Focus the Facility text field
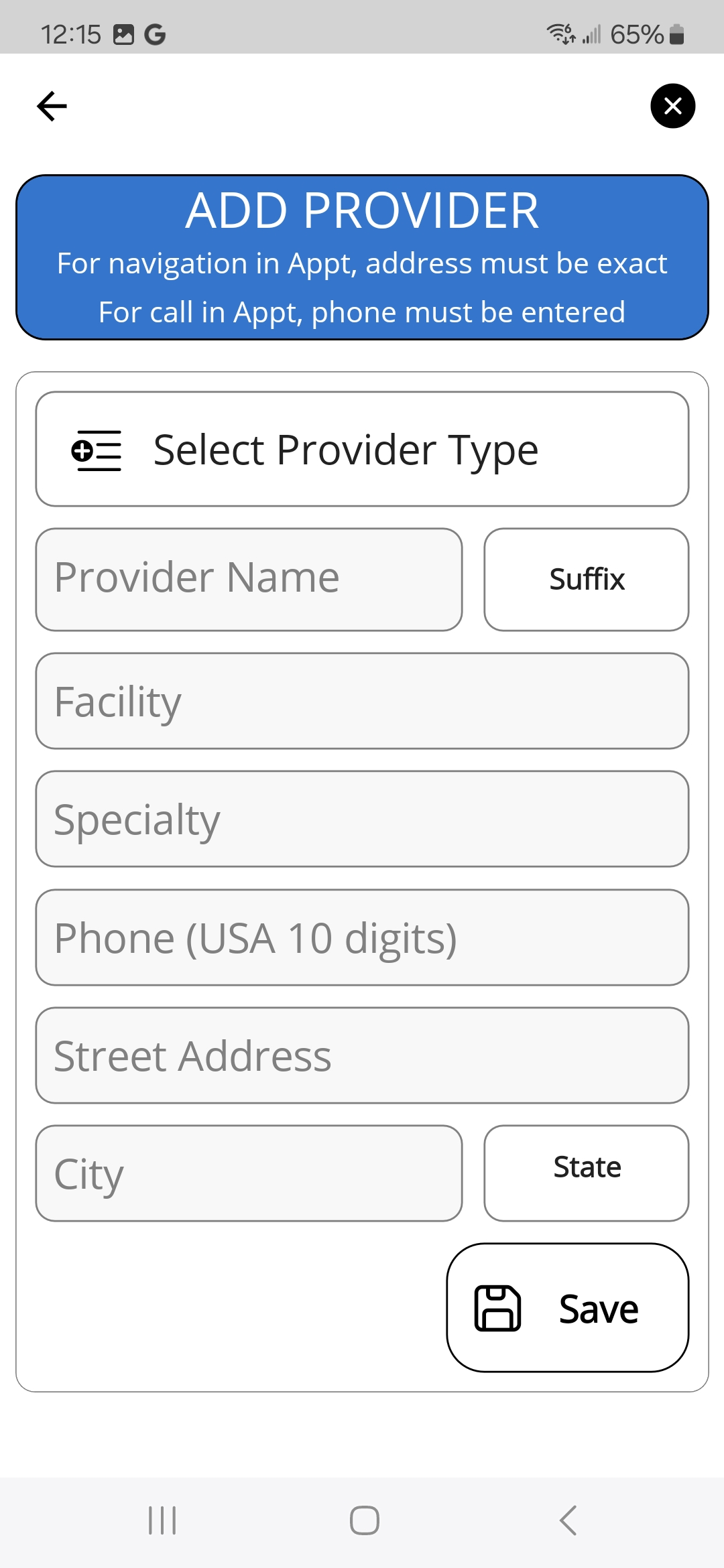 362,701
